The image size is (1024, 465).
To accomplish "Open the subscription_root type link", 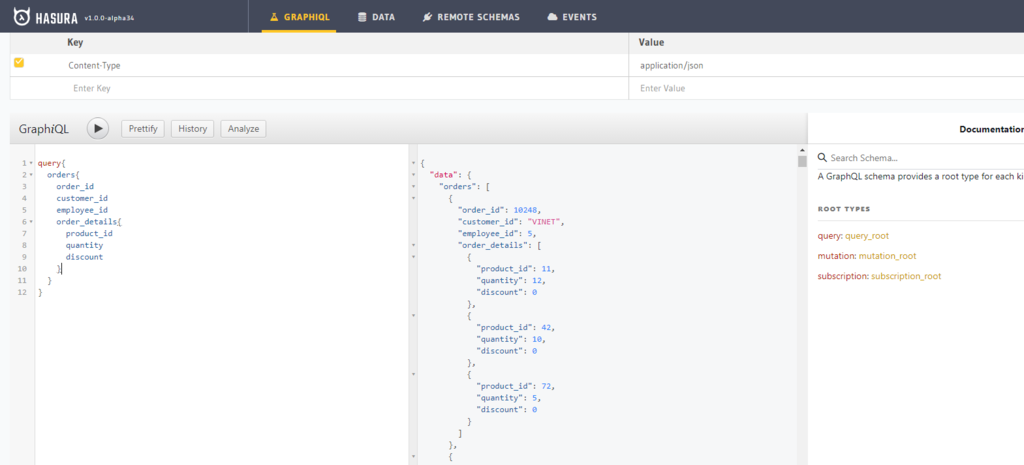I will pyautogui.click(x=906, y=276).
